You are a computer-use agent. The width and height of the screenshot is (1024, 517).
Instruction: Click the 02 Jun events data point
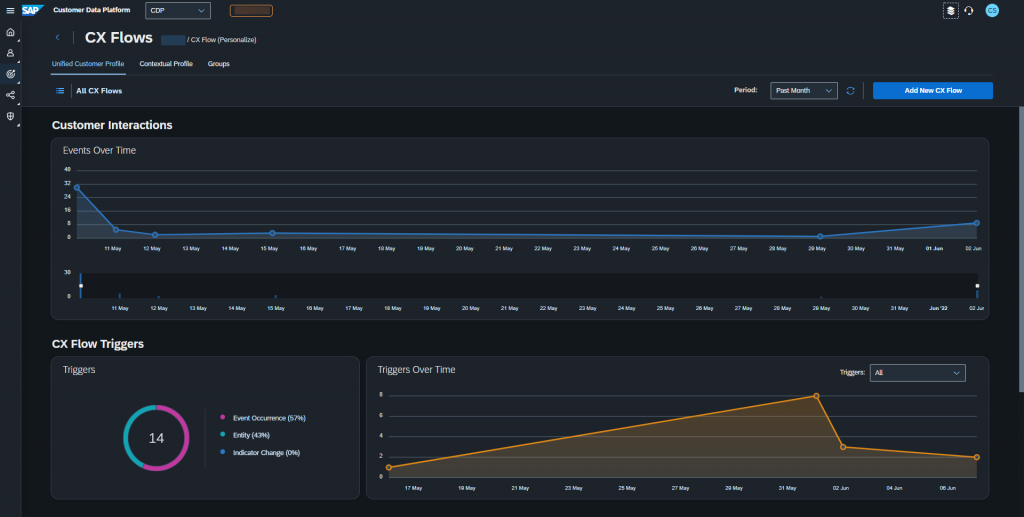point(977,223)
